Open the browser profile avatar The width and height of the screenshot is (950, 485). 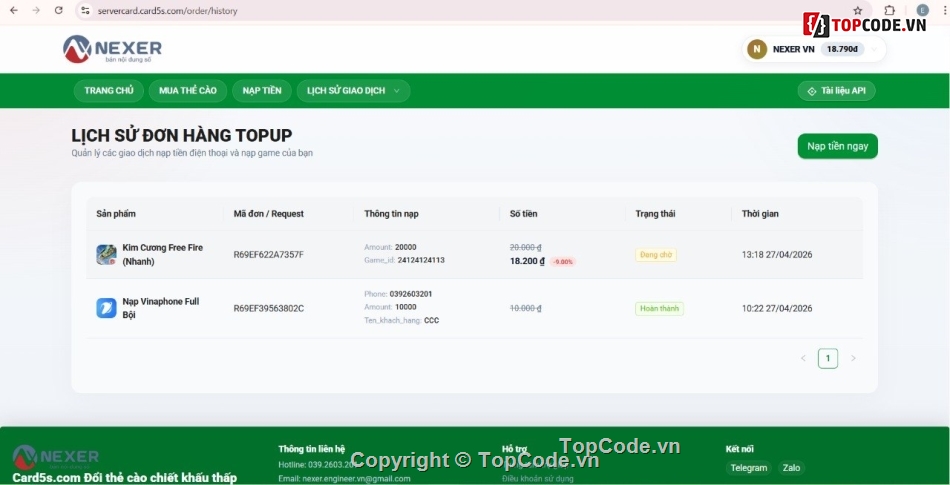coord(922,10)
